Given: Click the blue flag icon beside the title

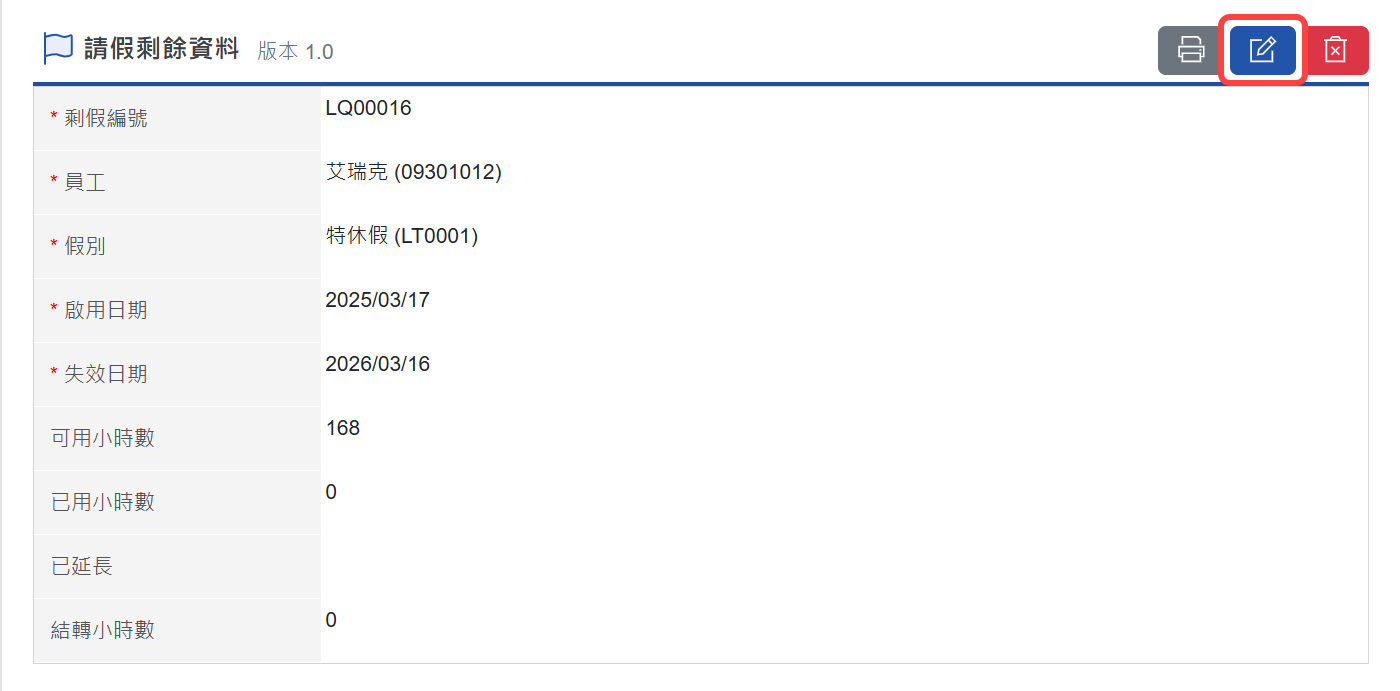Looking at the screenshot, I should coord(58,49).
